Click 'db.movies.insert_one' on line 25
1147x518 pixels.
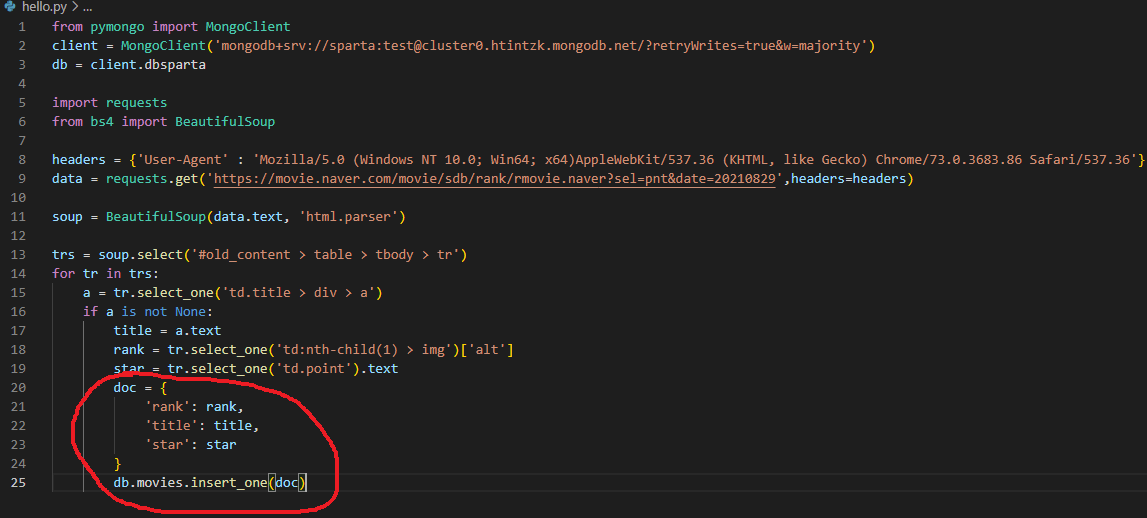[x=189, y=483]
